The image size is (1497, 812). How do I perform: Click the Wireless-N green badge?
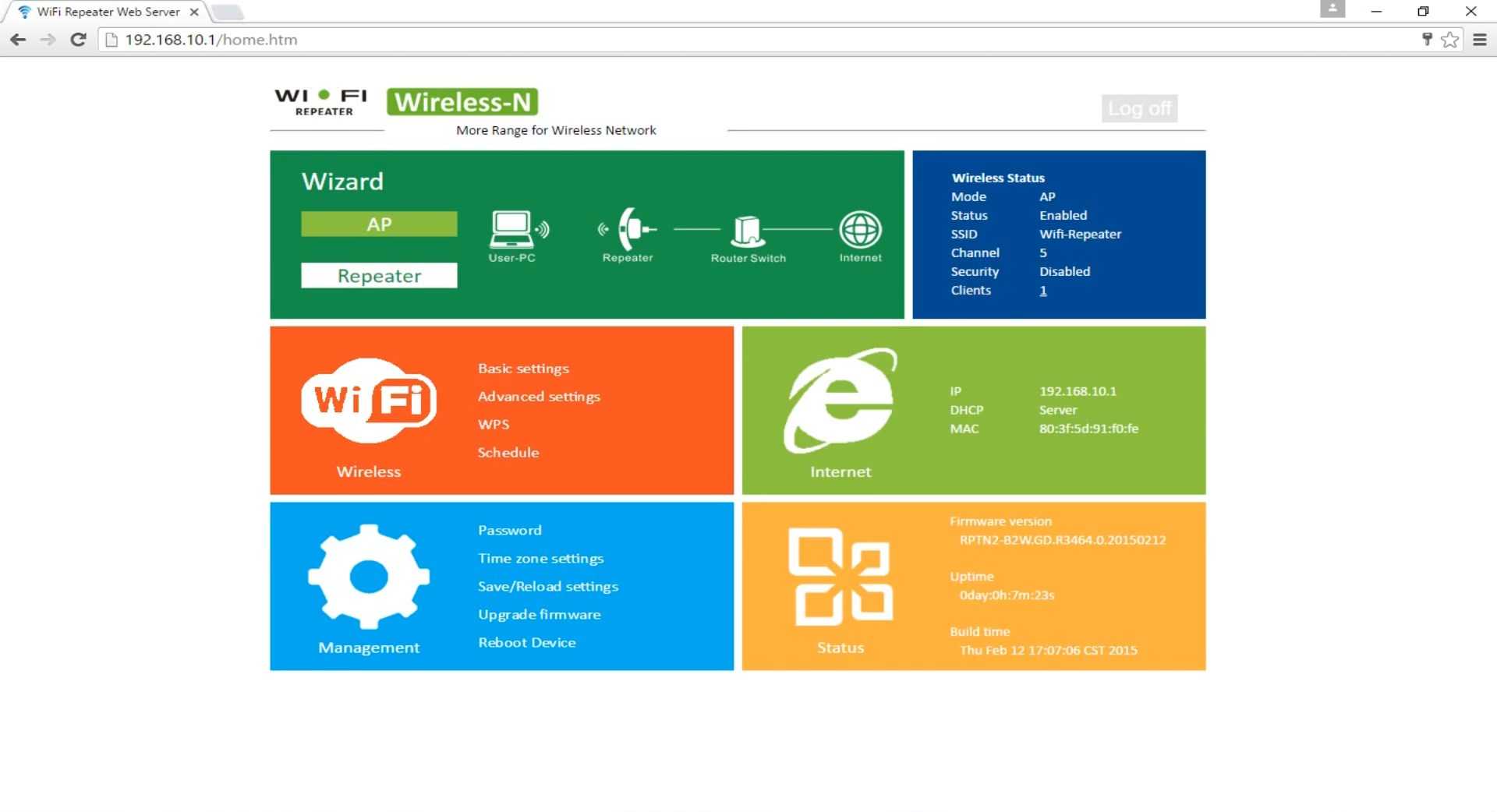pos(462,102)
